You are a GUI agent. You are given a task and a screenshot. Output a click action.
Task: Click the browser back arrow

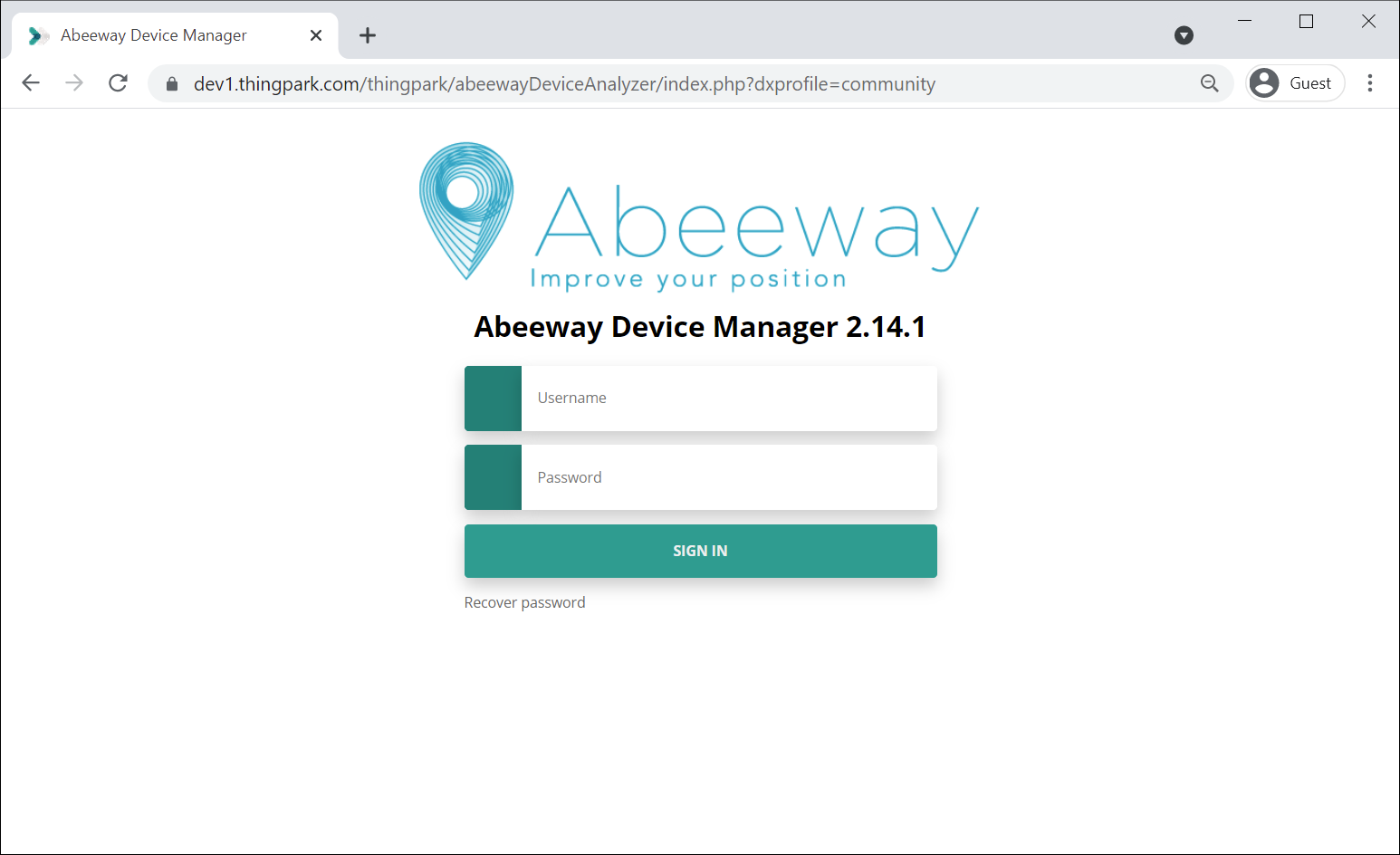[x=31, y=83]
